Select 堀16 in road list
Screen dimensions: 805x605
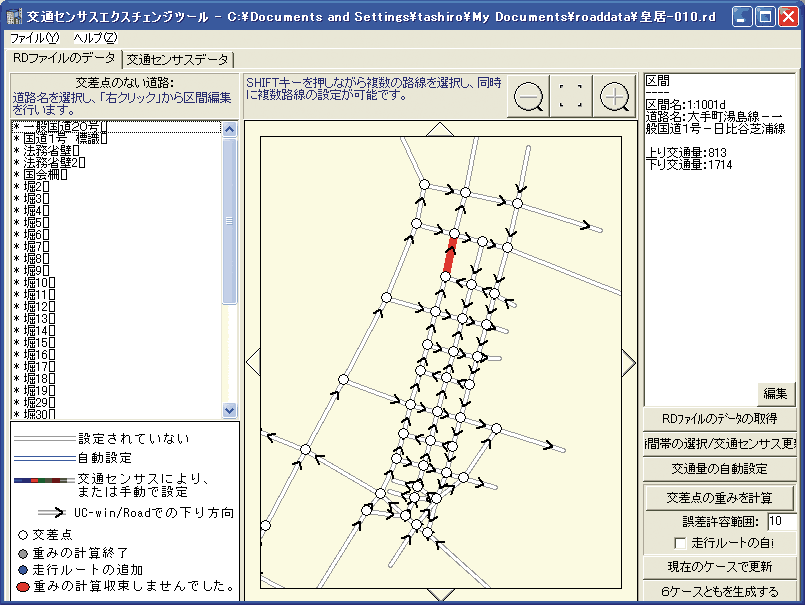(x=117, y=354)
